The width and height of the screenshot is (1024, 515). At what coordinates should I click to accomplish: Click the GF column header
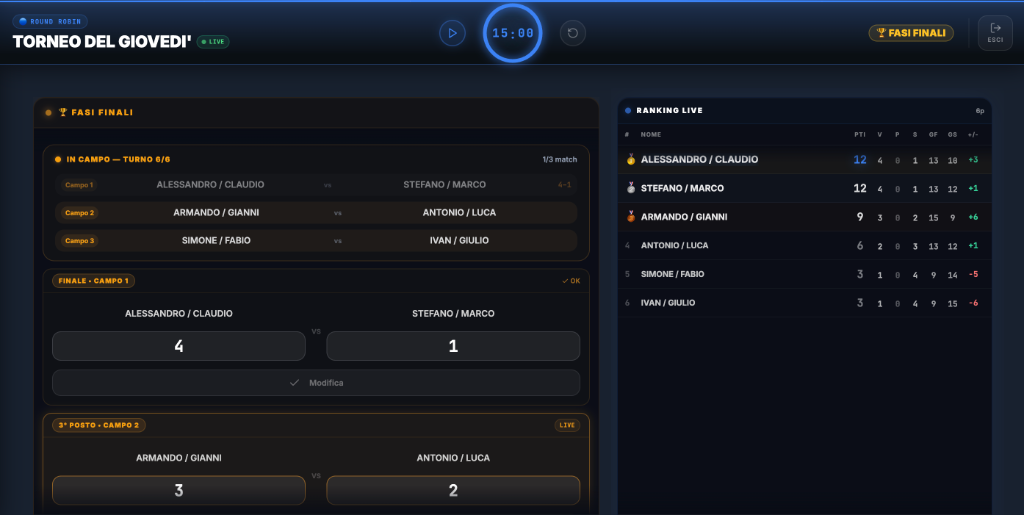pyautogui.click(x=933, y=134)
